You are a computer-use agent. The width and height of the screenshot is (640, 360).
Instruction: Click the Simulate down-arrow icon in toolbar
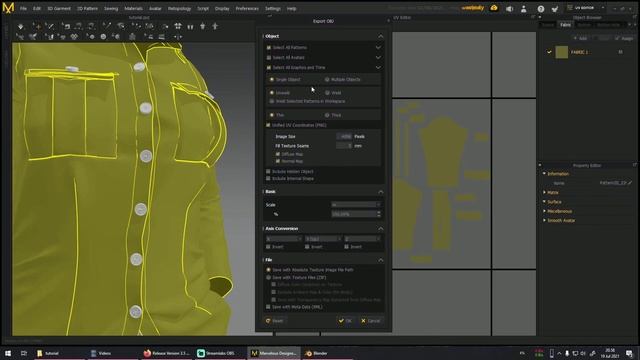[x=20, y=27]
